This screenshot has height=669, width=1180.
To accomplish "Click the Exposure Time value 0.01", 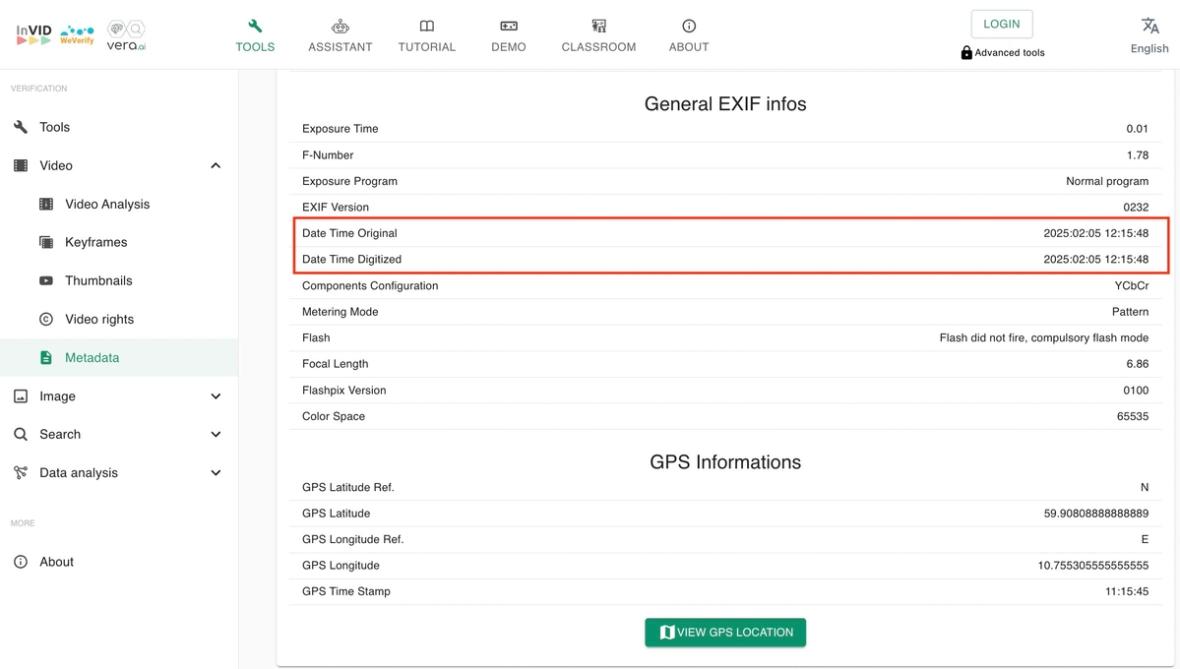I will point(1137,129).
